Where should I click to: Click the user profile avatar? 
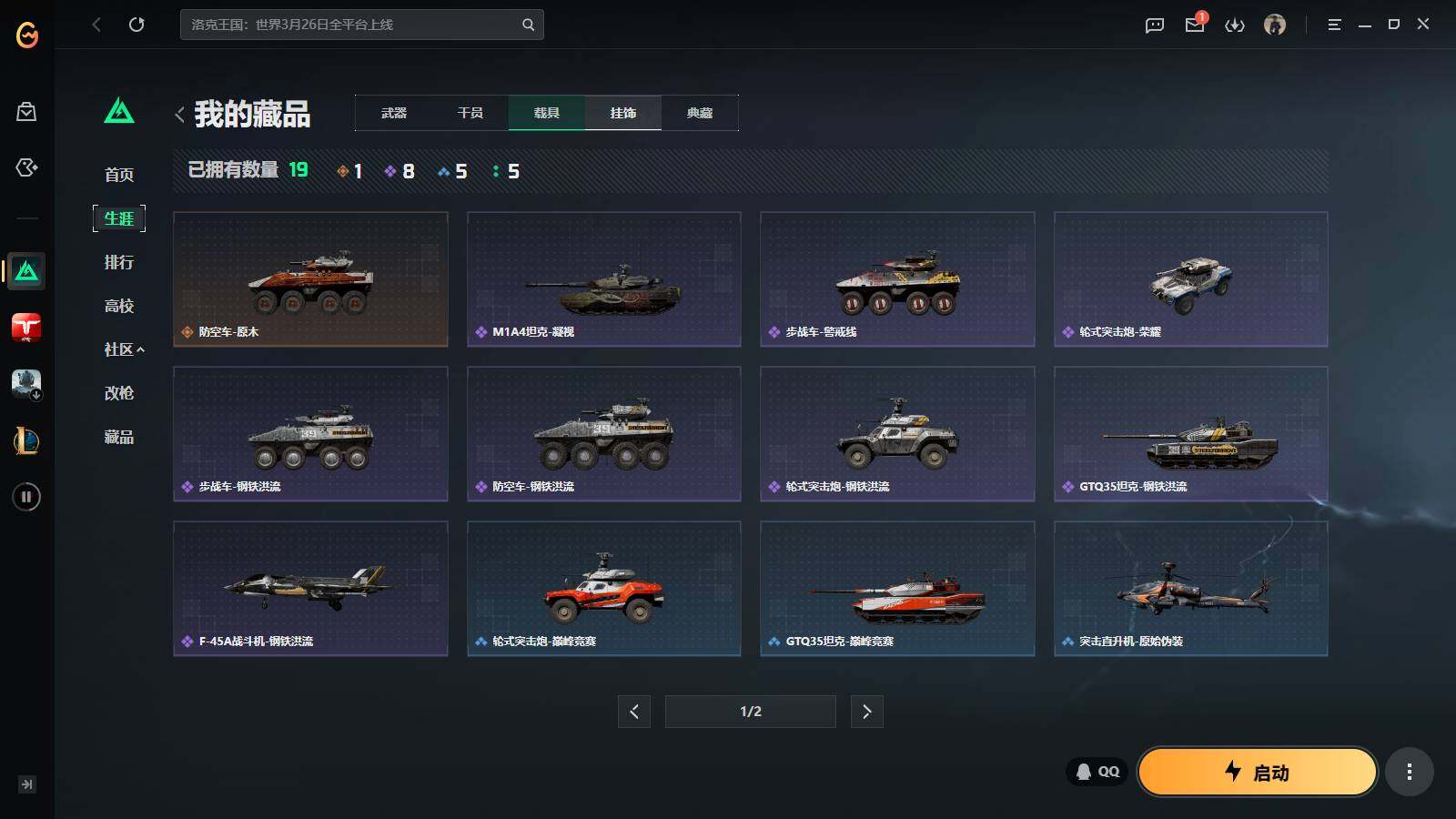point(1275,25)
